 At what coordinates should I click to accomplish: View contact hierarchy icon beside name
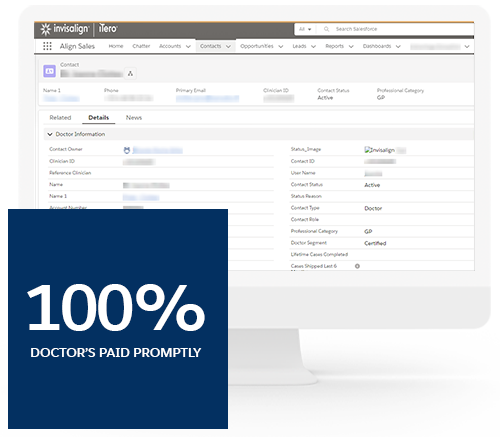[x=130, y=73]
